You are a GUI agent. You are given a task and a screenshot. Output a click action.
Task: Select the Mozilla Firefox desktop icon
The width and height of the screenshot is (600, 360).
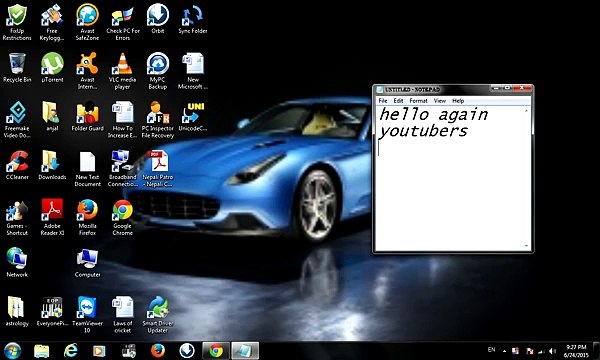pos(87,217)
